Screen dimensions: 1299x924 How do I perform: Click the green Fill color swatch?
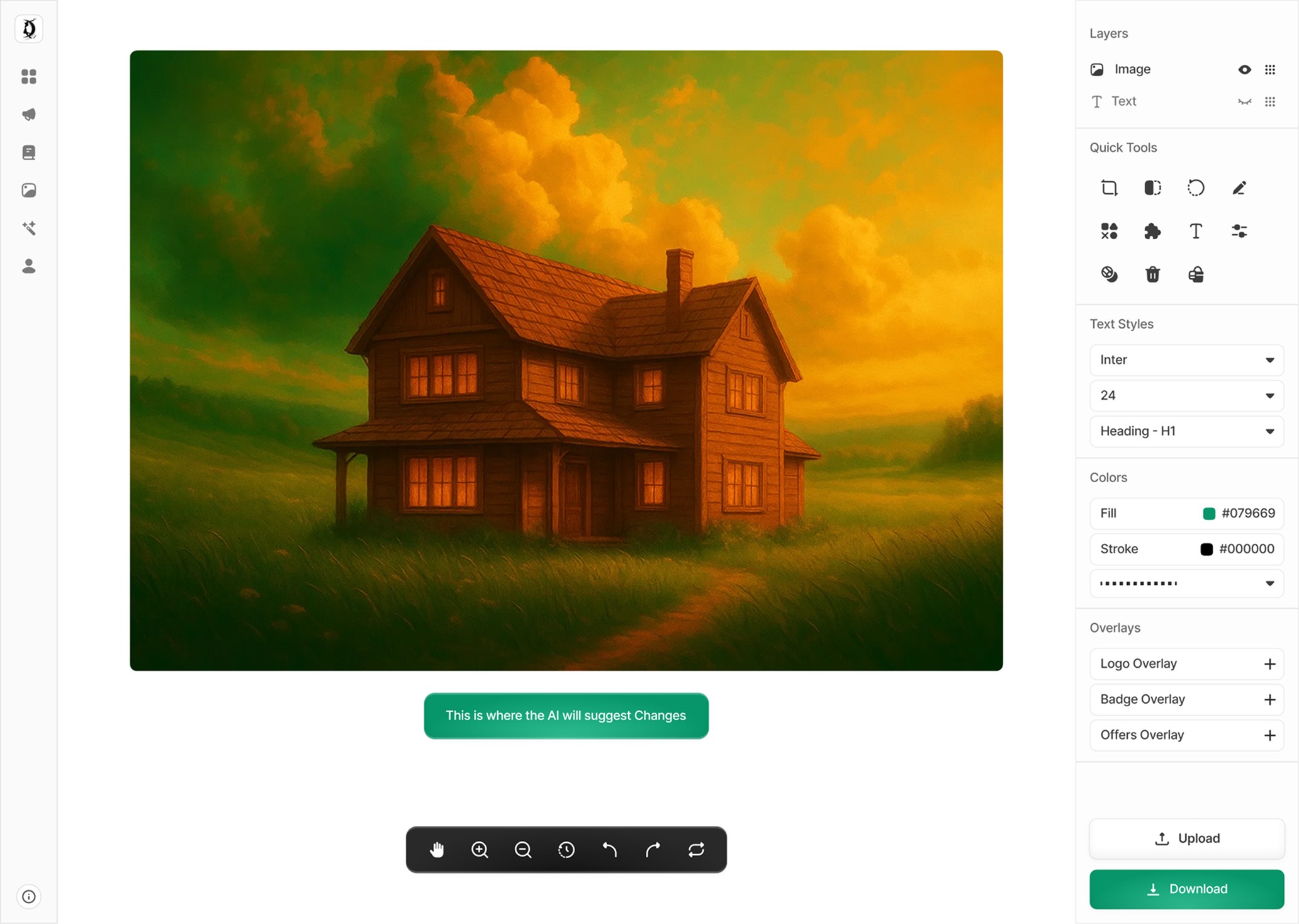click(1208, 514)
